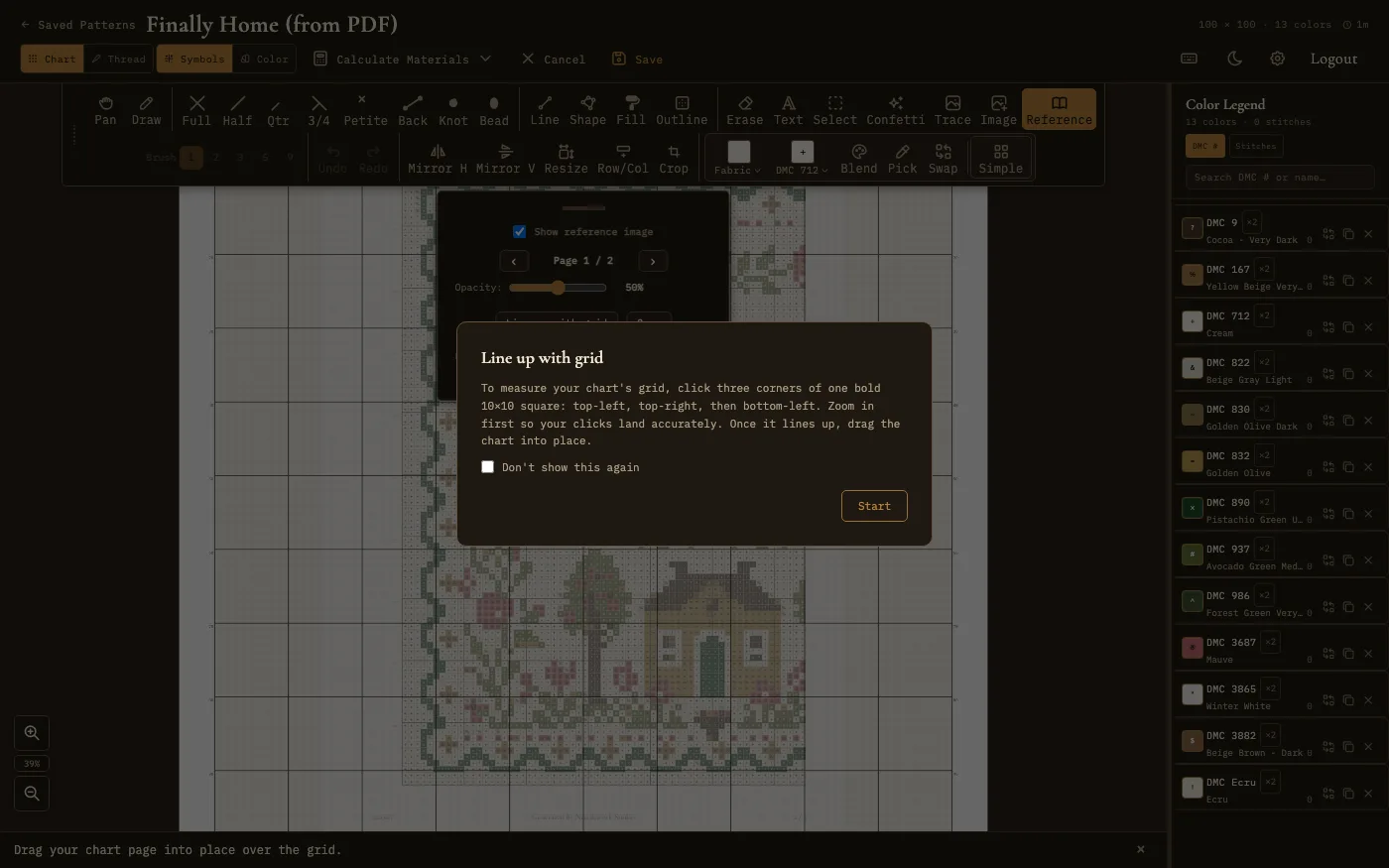Switch to the Chart tab
This screenshot has width=1389, height=868.
click(53, 59)
